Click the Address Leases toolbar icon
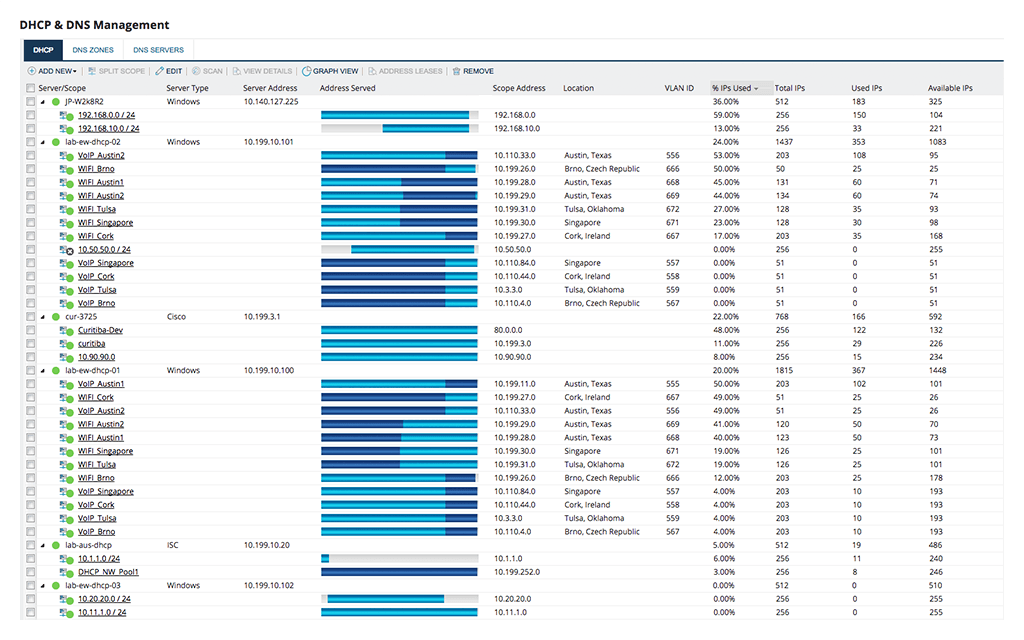1024x640 pixels. tap(373, 72)
